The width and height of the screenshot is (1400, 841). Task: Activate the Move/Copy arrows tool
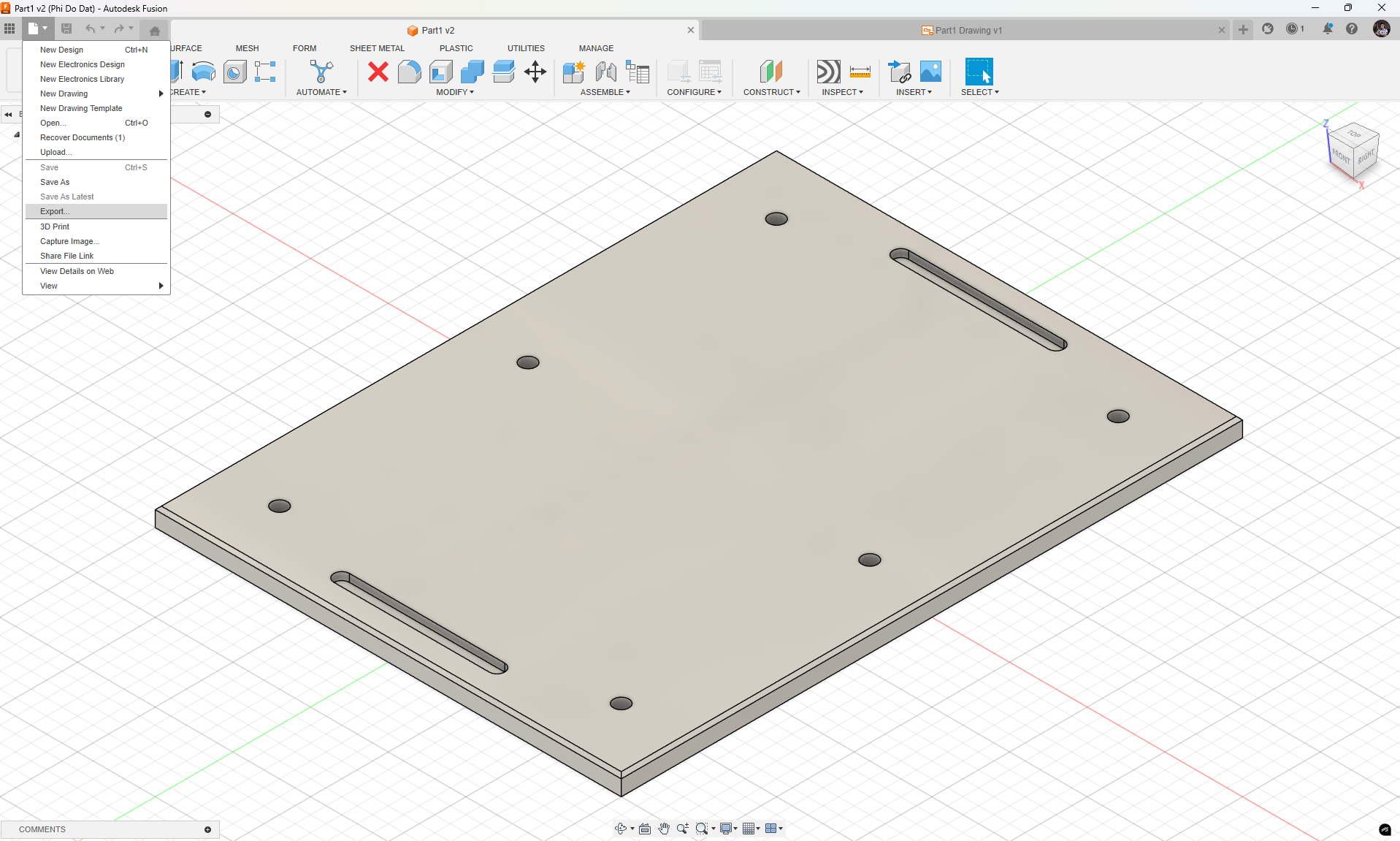535,72
